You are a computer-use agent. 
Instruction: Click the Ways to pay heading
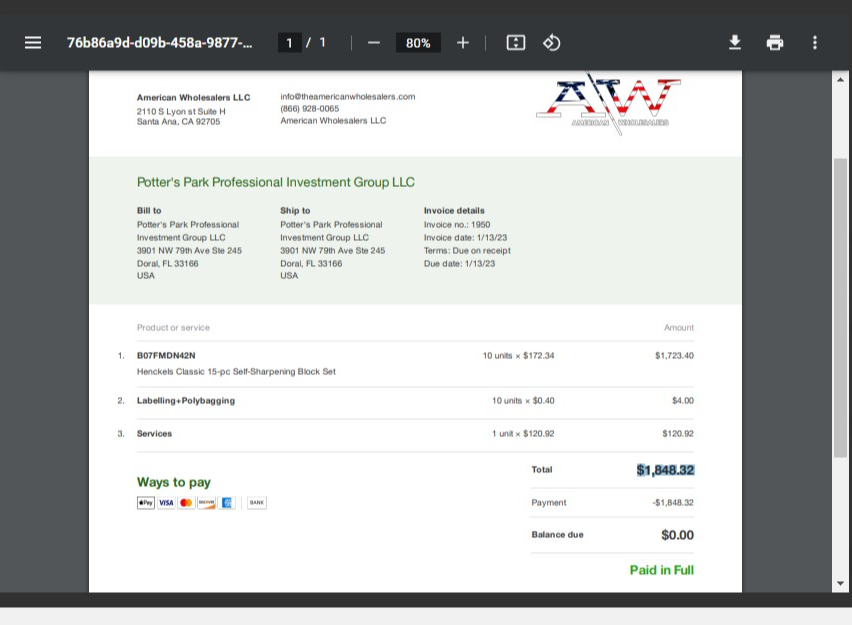174,483
